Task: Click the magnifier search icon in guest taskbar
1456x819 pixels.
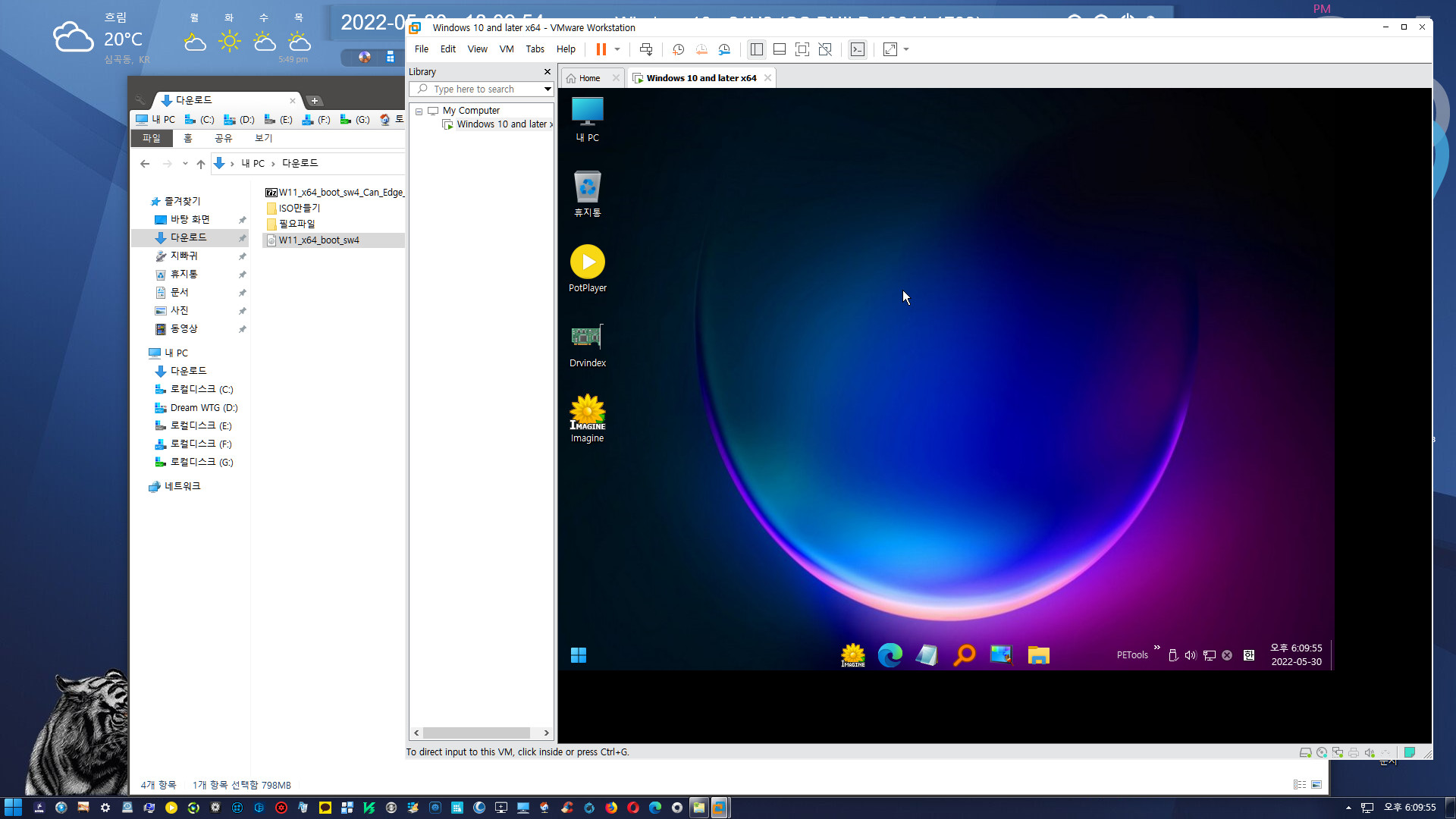Action: 964,655
